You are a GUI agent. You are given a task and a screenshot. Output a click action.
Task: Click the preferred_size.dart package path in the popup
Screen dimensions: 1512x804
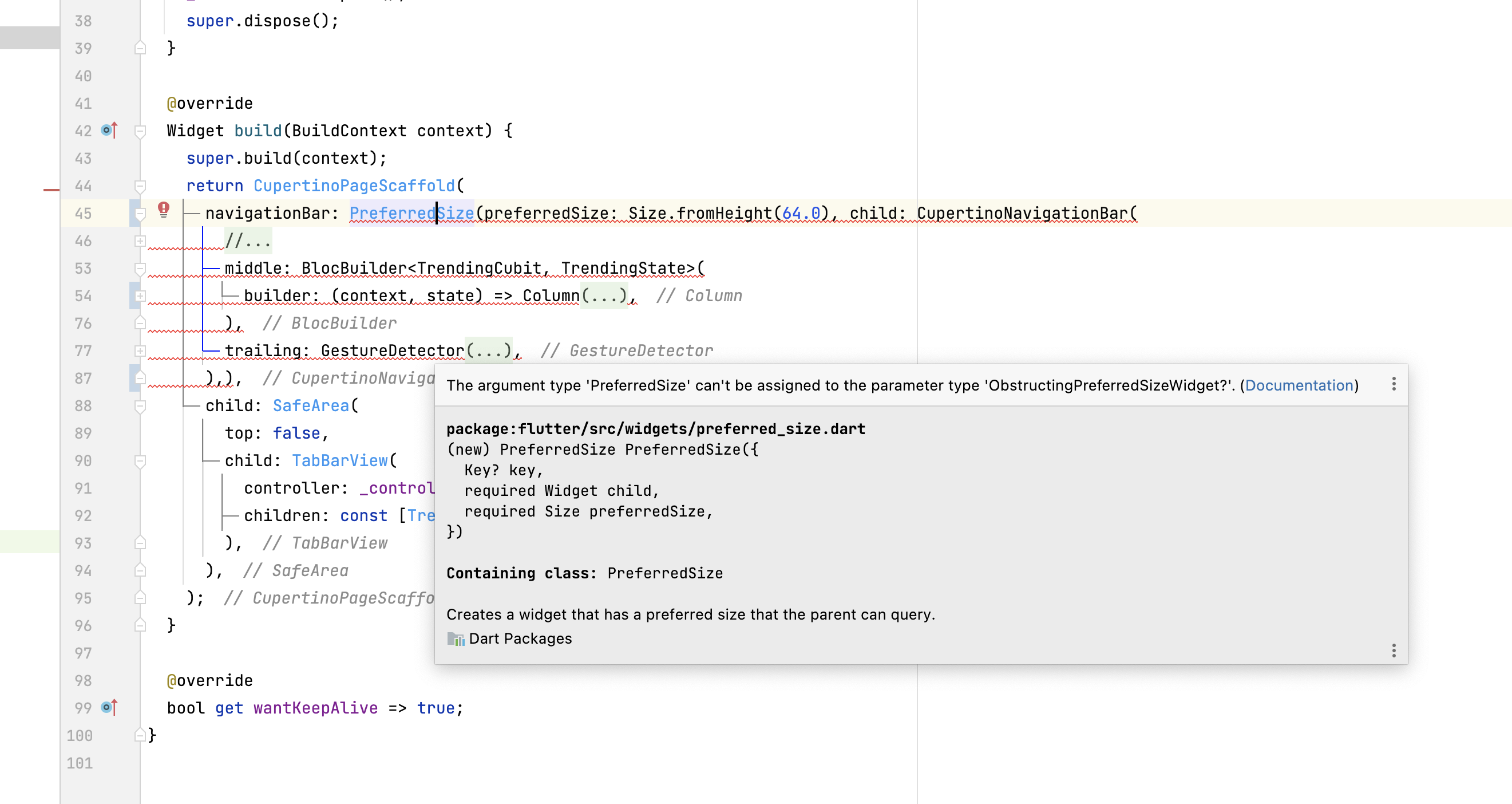coord(656,429)
